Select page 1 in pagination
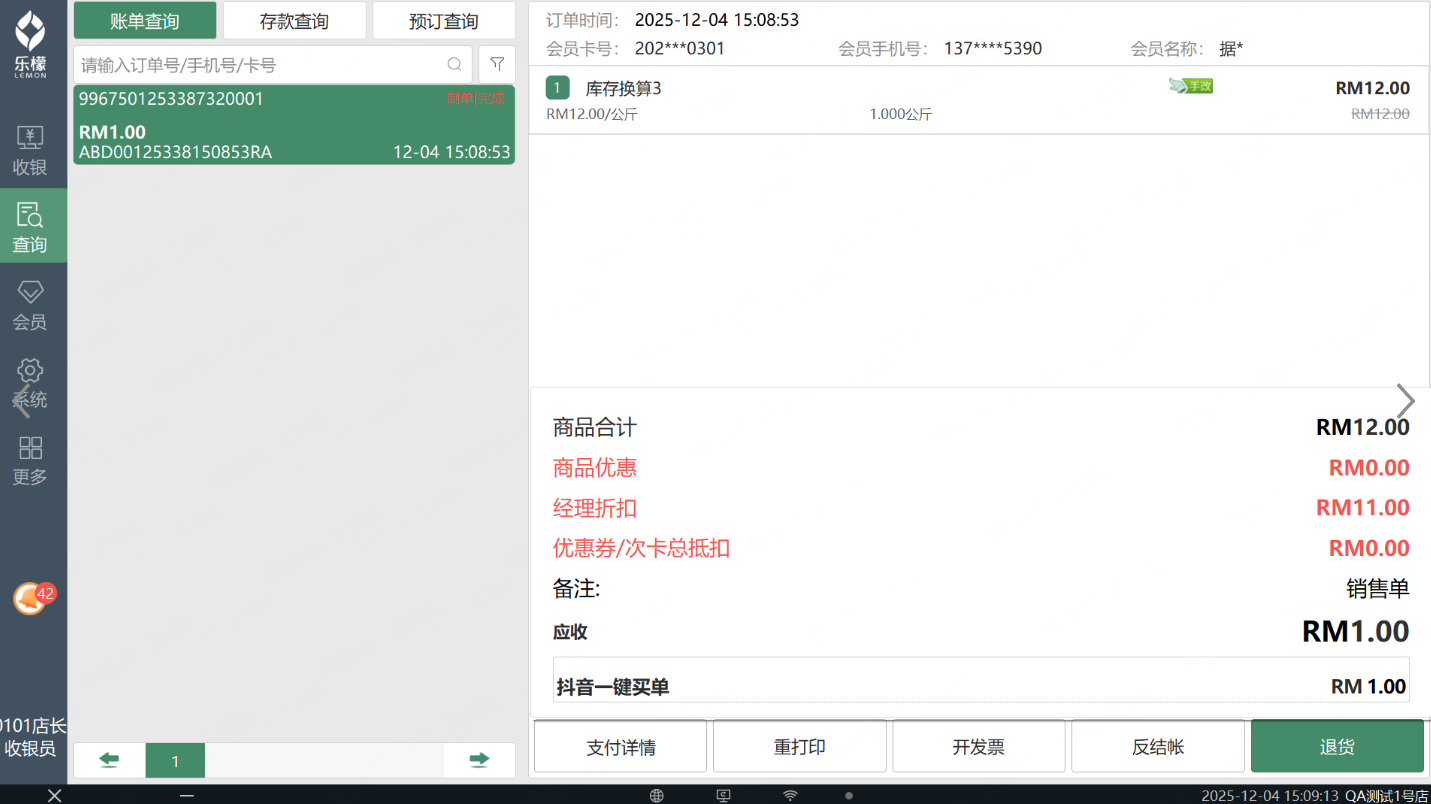This screenshot has height=804, width=1431. tap(175, 761)
